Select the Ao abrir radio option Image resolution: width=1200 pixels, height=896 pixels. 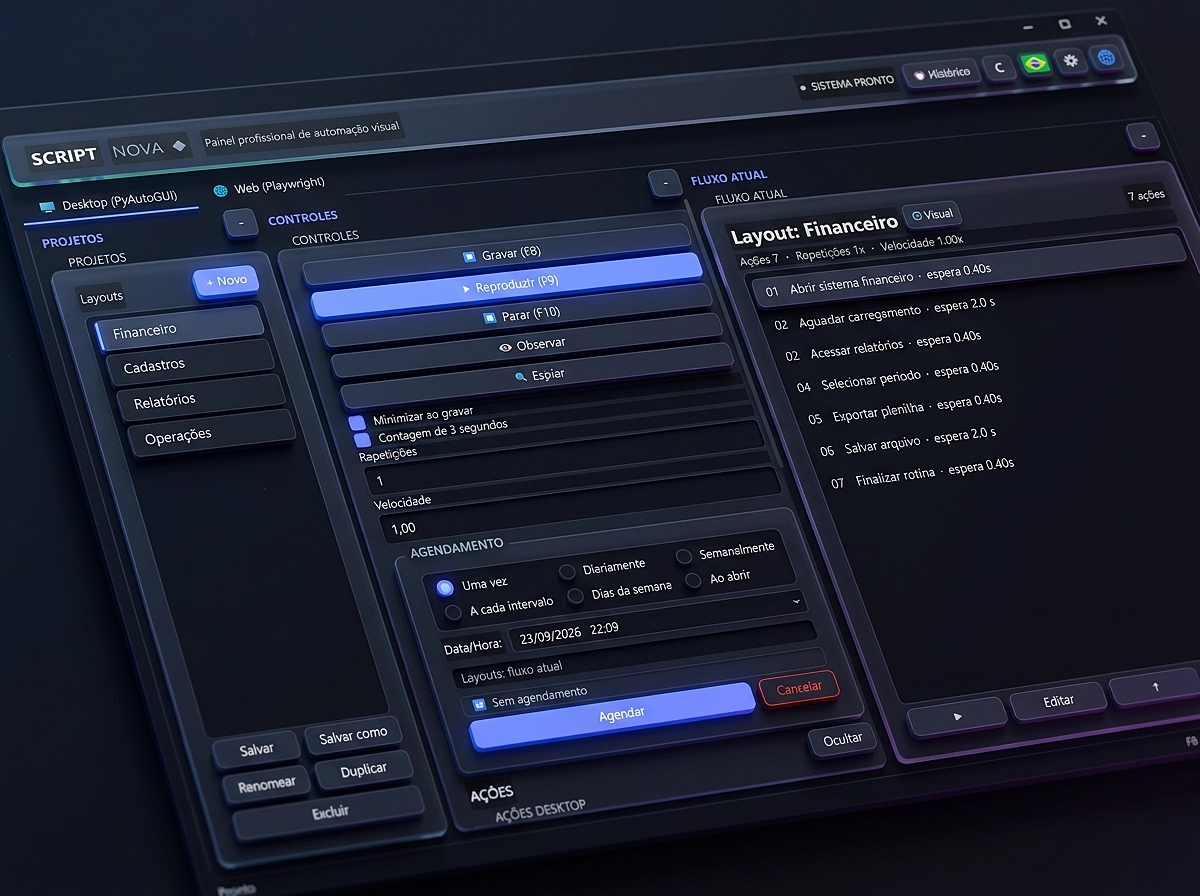[x=693, y=580]
